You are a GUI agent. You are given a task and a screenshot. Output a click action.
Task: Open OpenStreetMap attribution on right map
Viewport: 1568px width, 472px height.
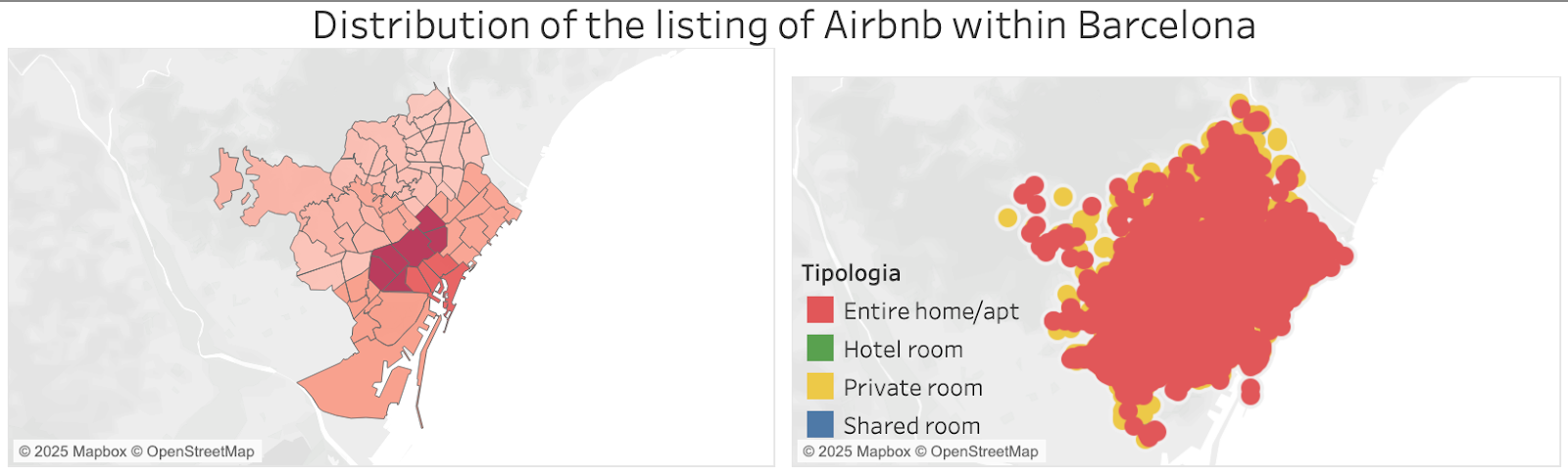[977, 451]
